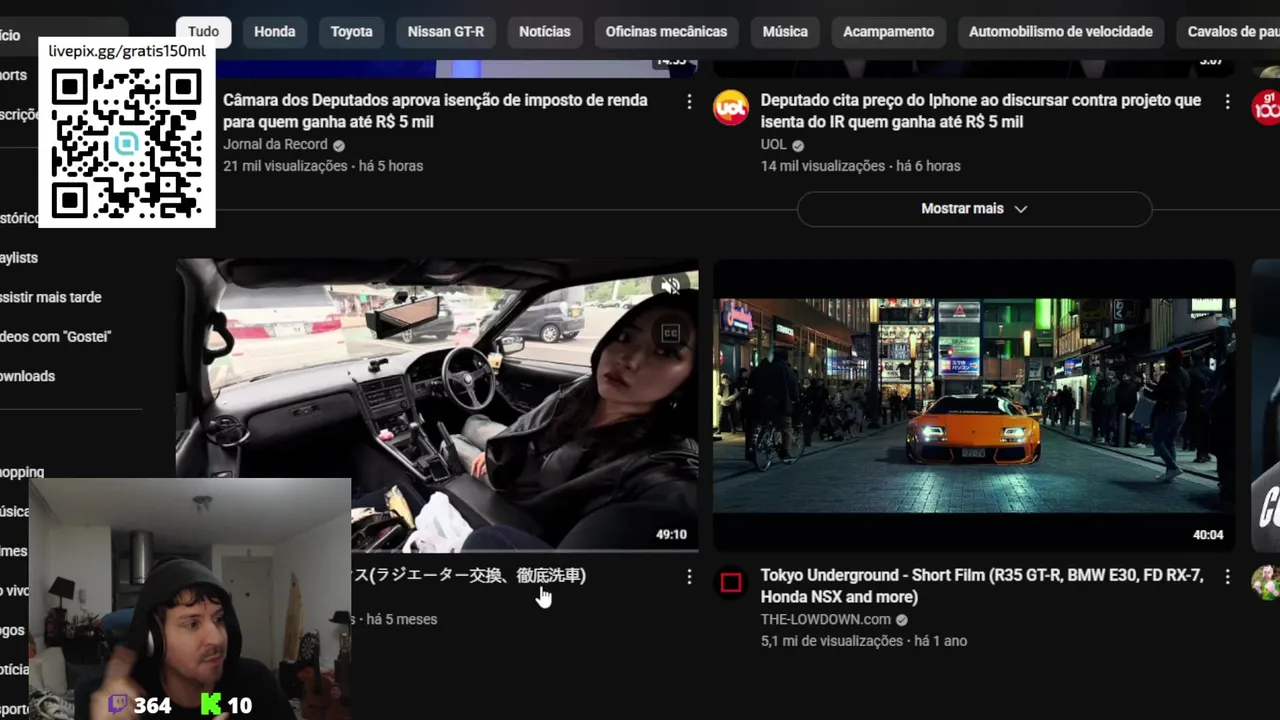Open options menu for Tokyo Underground video

[x=1227, y=577]
